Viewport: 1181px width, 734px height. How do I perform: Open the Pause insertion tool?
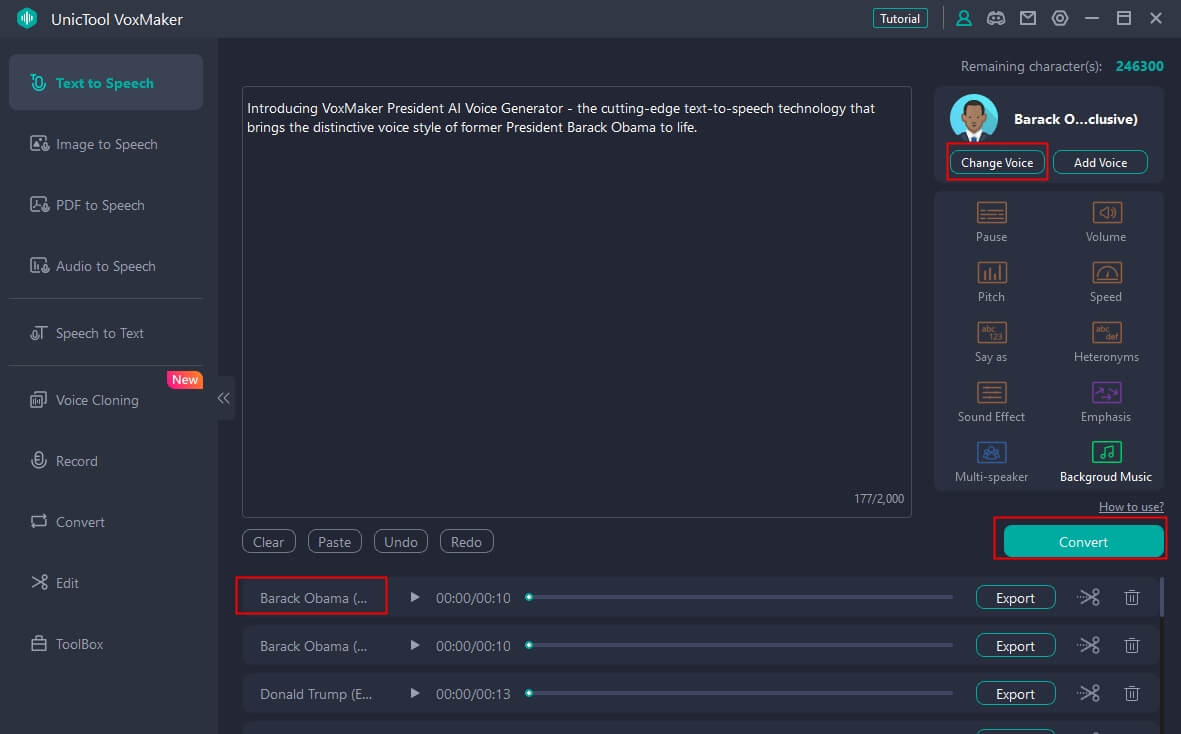pos(991,213)
